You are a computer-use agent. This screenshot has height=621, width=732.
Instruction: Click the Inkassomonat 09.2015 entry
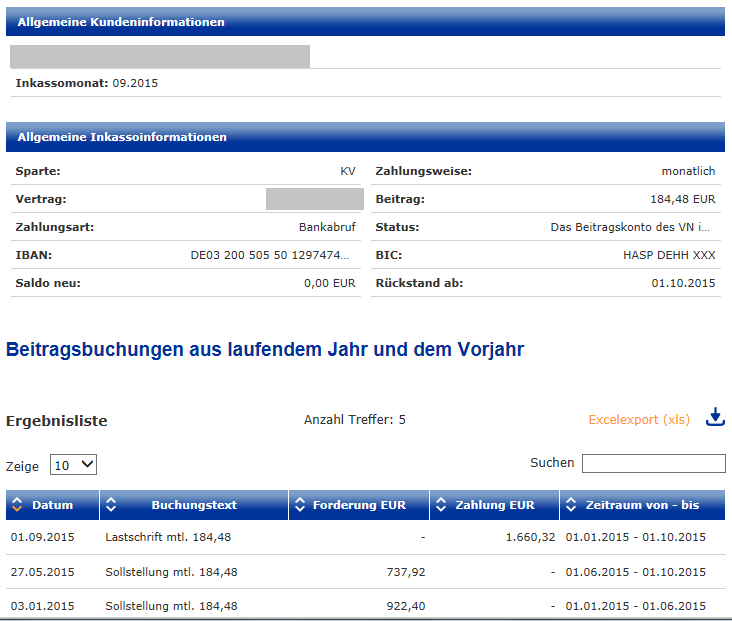pos(87,83)
